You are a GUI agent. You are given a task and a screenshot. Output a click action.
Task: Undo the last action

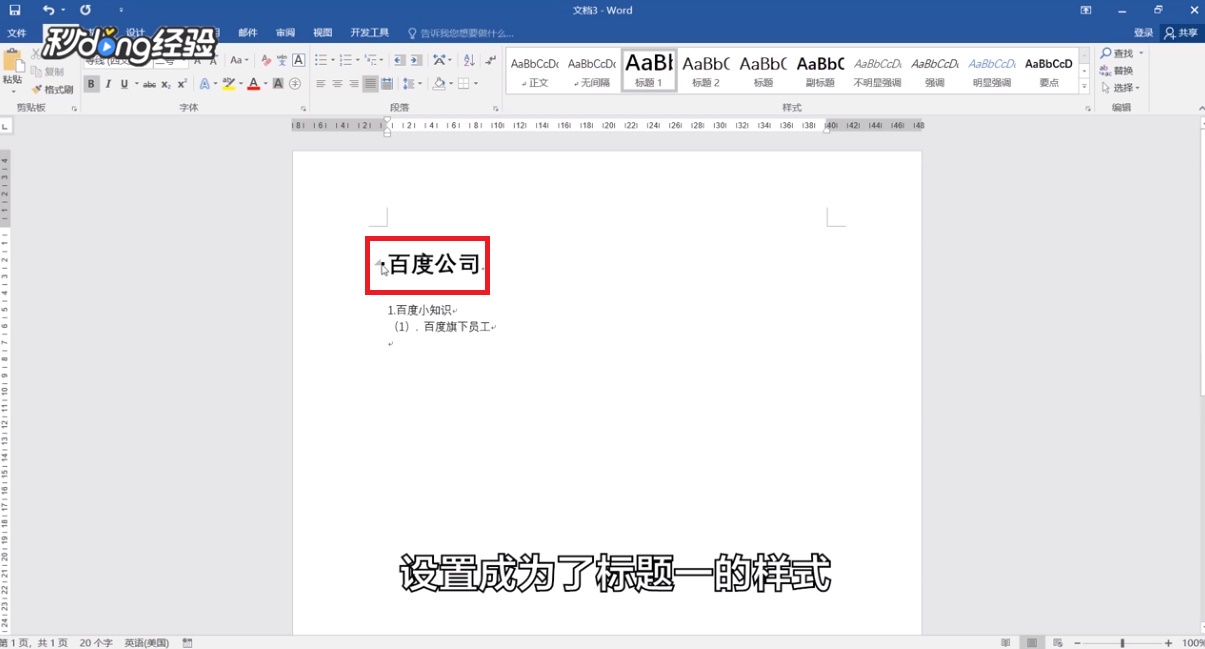point(48,9)
